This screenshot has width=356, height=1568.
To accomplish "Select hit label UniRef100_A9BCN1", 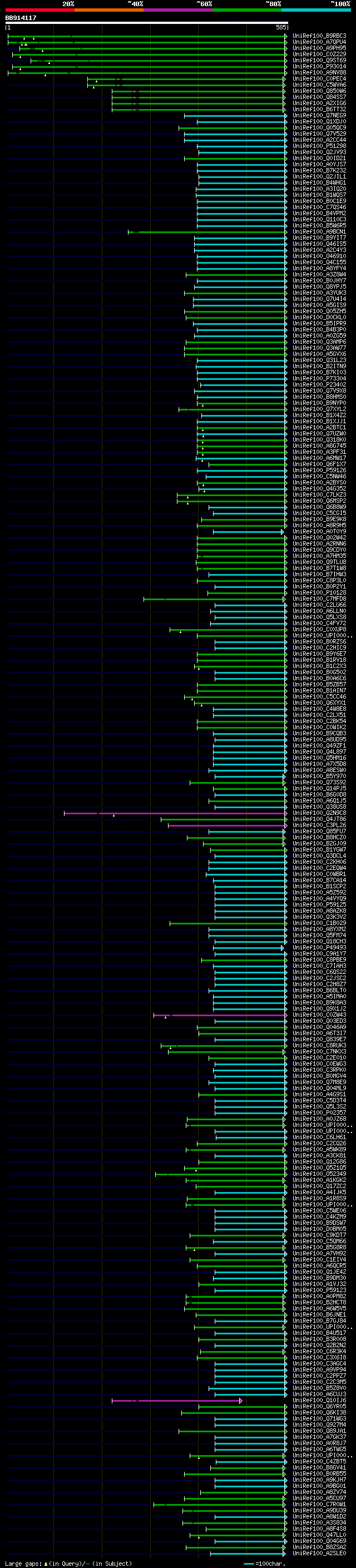I will 319,232.
